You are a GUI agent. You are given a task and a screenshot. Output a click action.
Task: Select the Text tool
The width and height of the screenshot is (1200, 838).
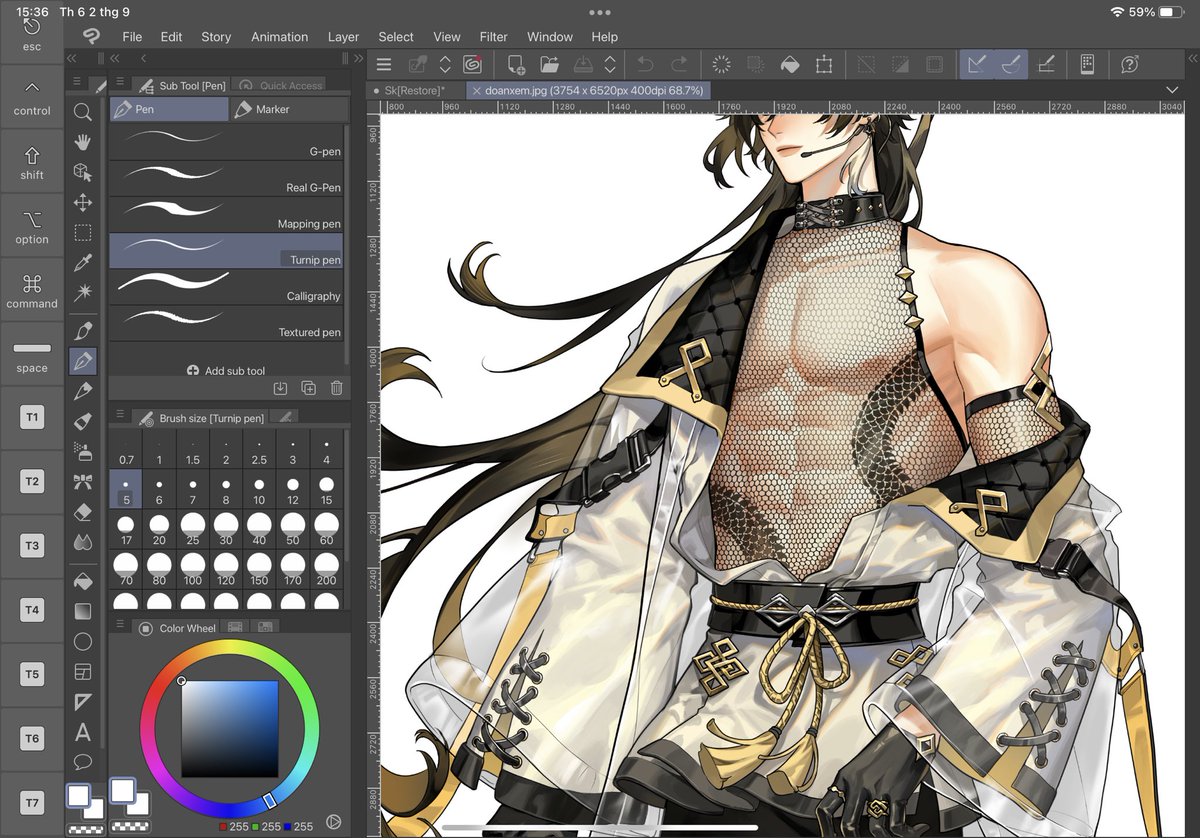pos(83,732)
